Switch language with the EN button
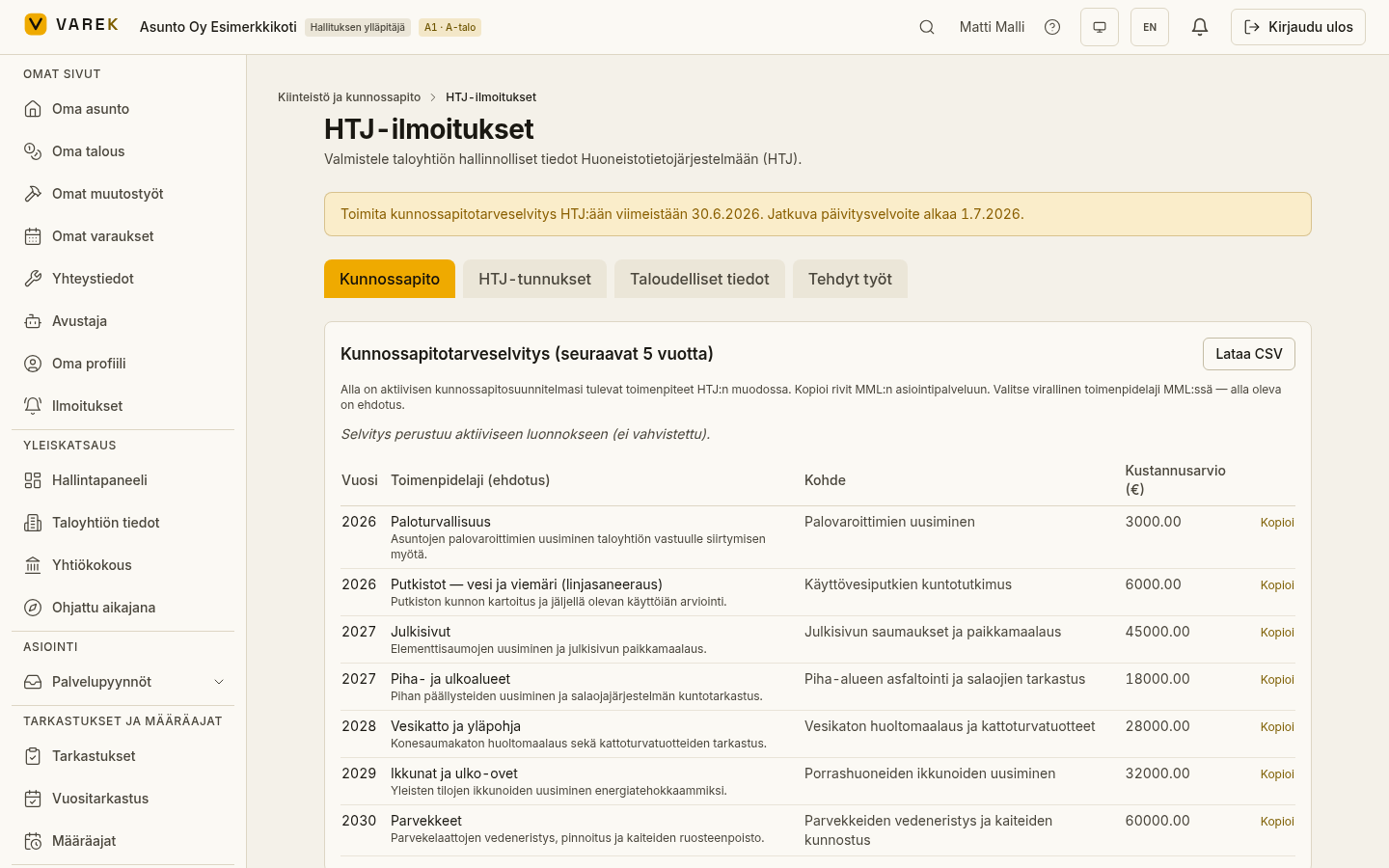Screen dimensions: 1389x868 click(x=1150, y=27)
